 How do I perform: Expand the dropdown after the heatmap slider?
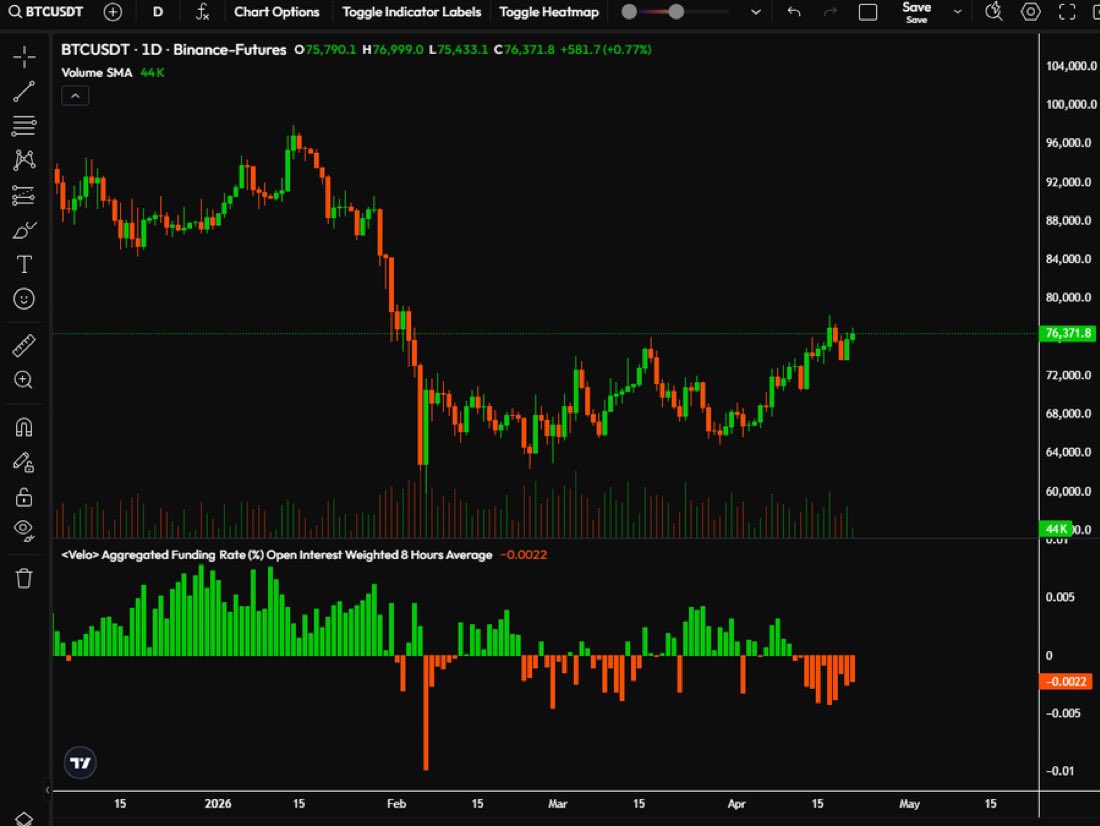pos(756,12)
